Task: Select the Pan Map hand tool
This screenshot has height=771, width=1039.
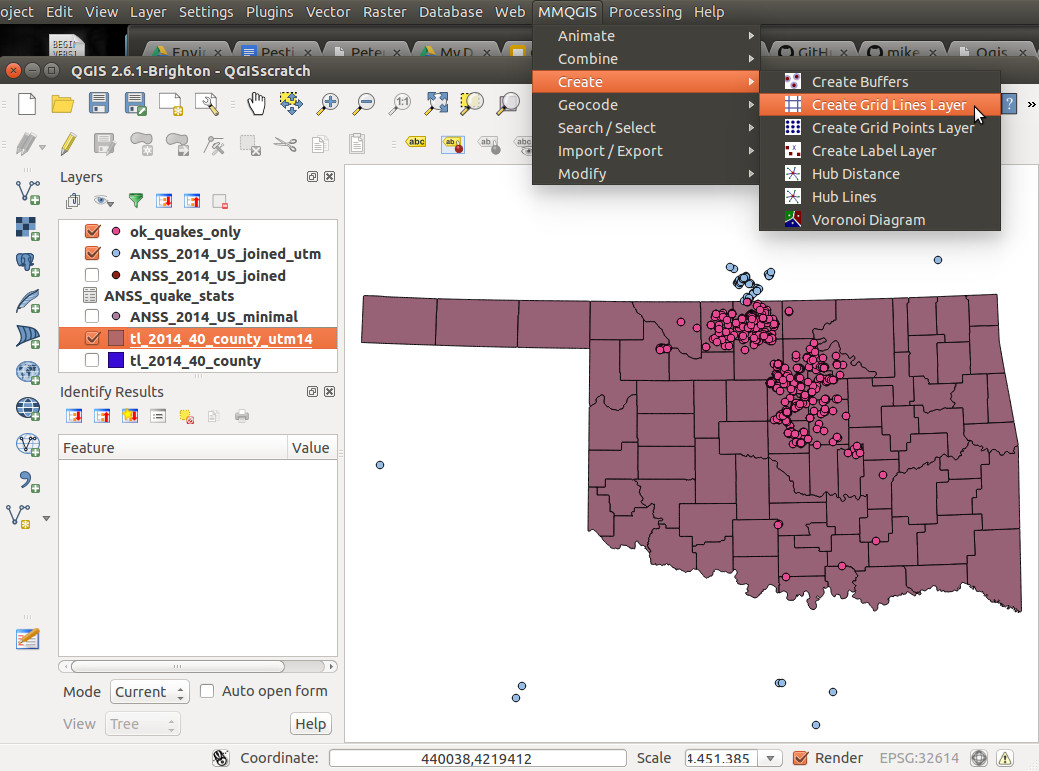Action: point(256,104)
